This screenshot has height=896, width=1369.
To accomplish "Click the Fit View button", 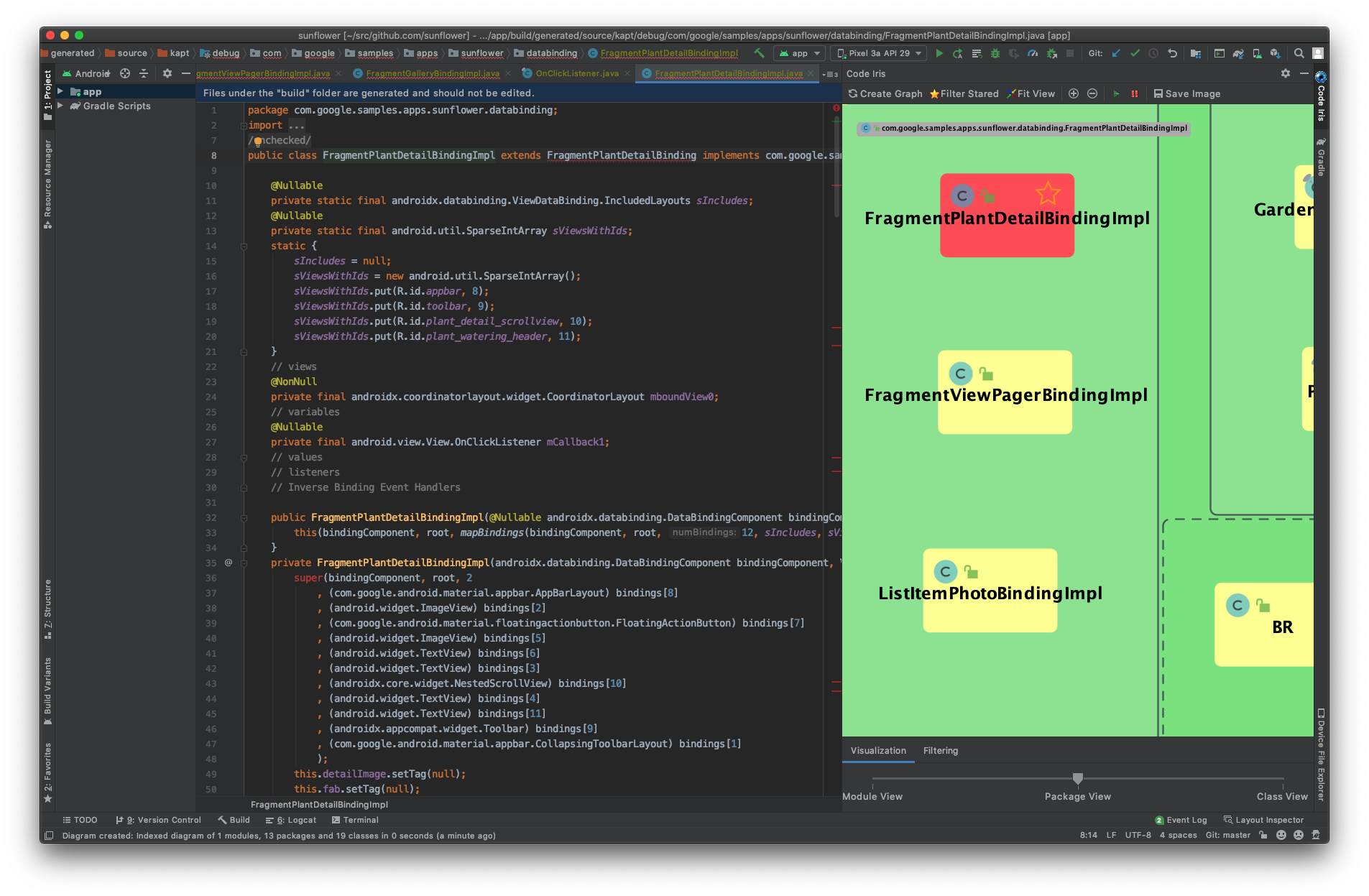I will coord(1031,93).
